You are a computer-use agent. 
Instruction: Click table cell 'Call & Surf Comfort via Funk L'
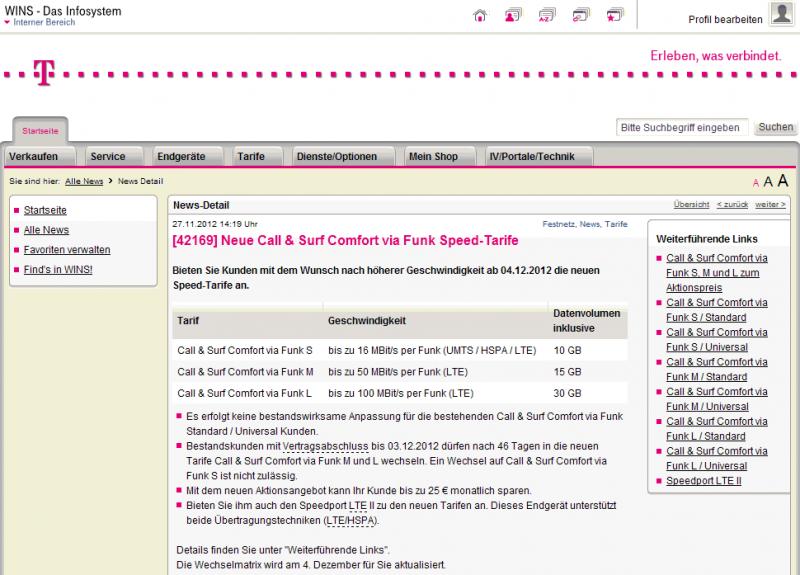(x=244, y=393)
